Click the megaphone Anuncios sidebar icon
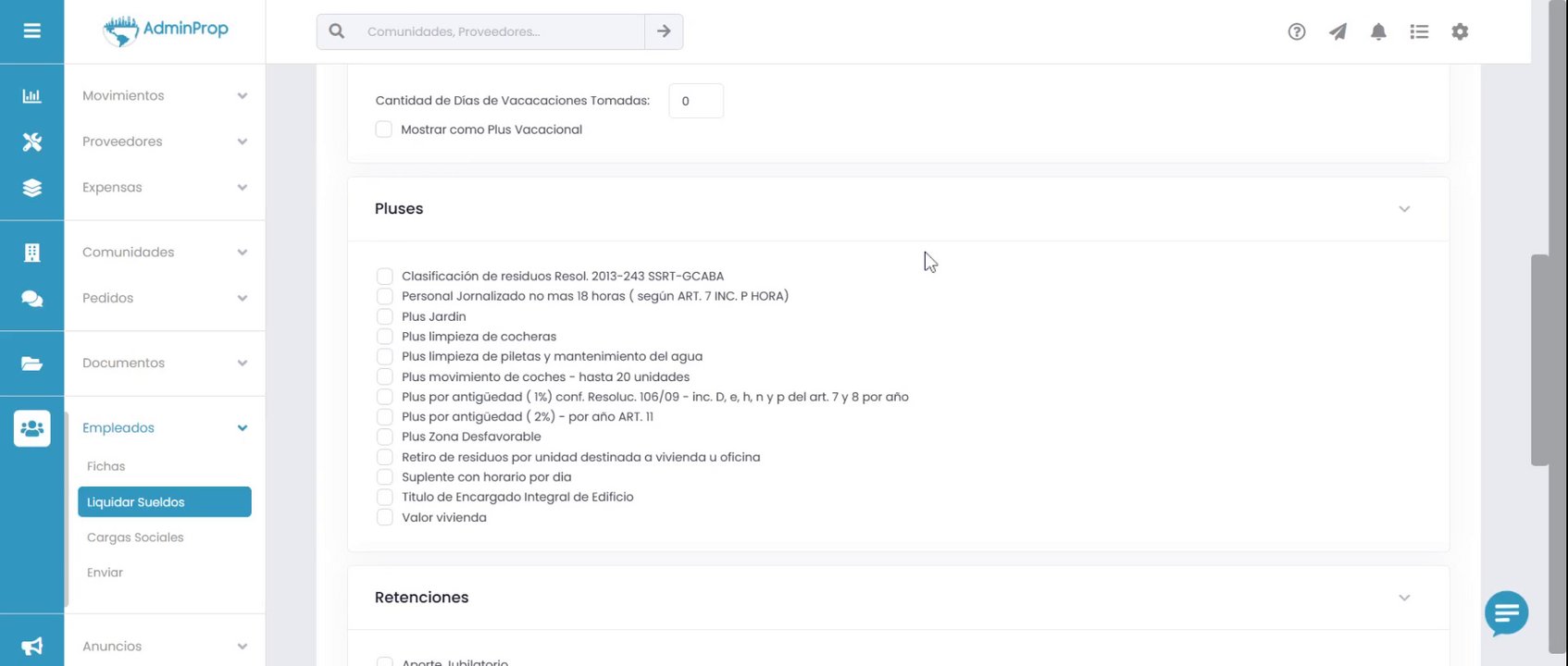Image resolution: width=1568 pixels, height=666 pixels. click(32, 647)
